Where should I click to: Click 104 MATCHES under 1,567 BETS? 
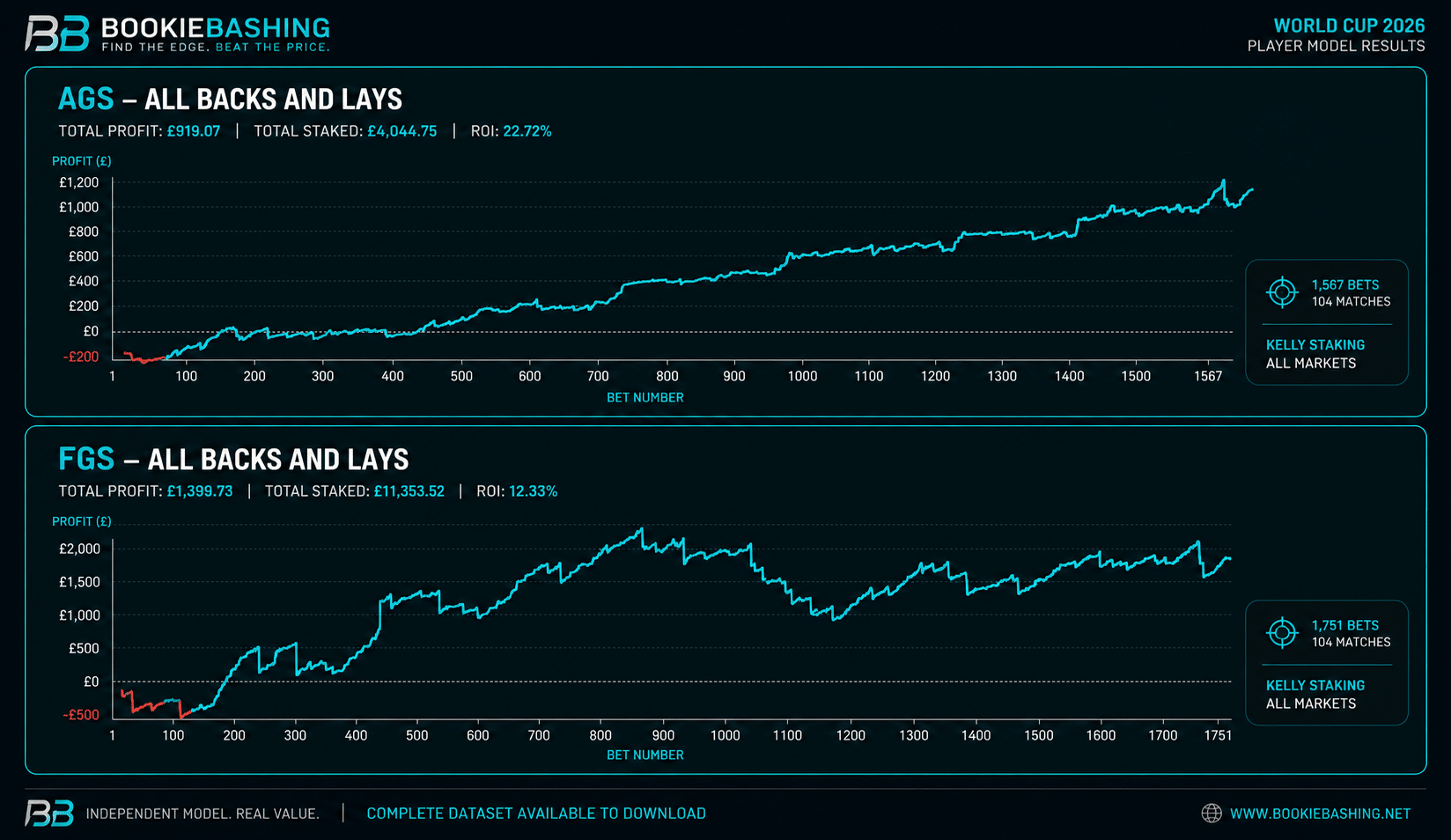[x=1352, y=302]
